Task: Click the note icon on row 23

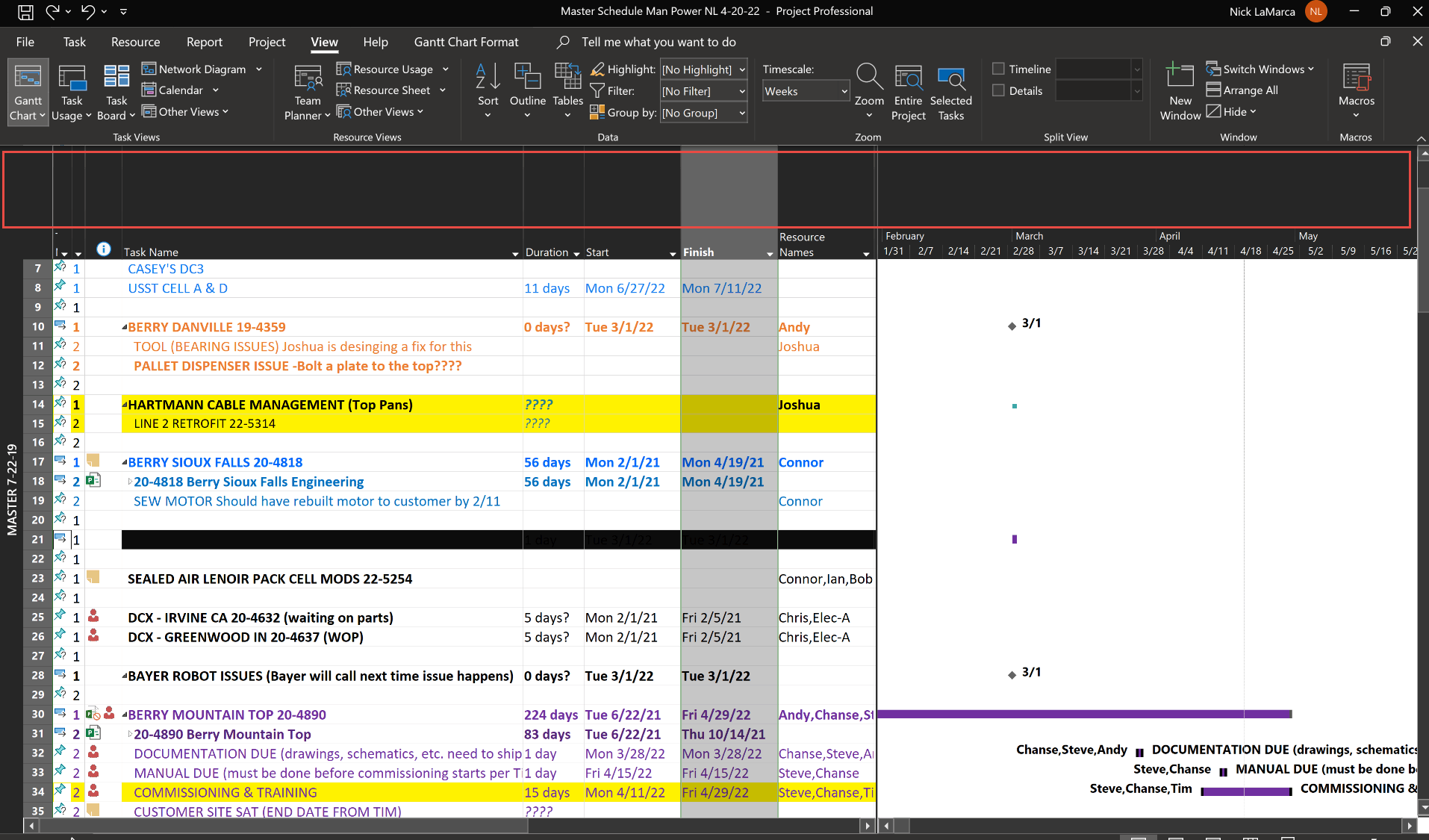Action: click(93, 577)
